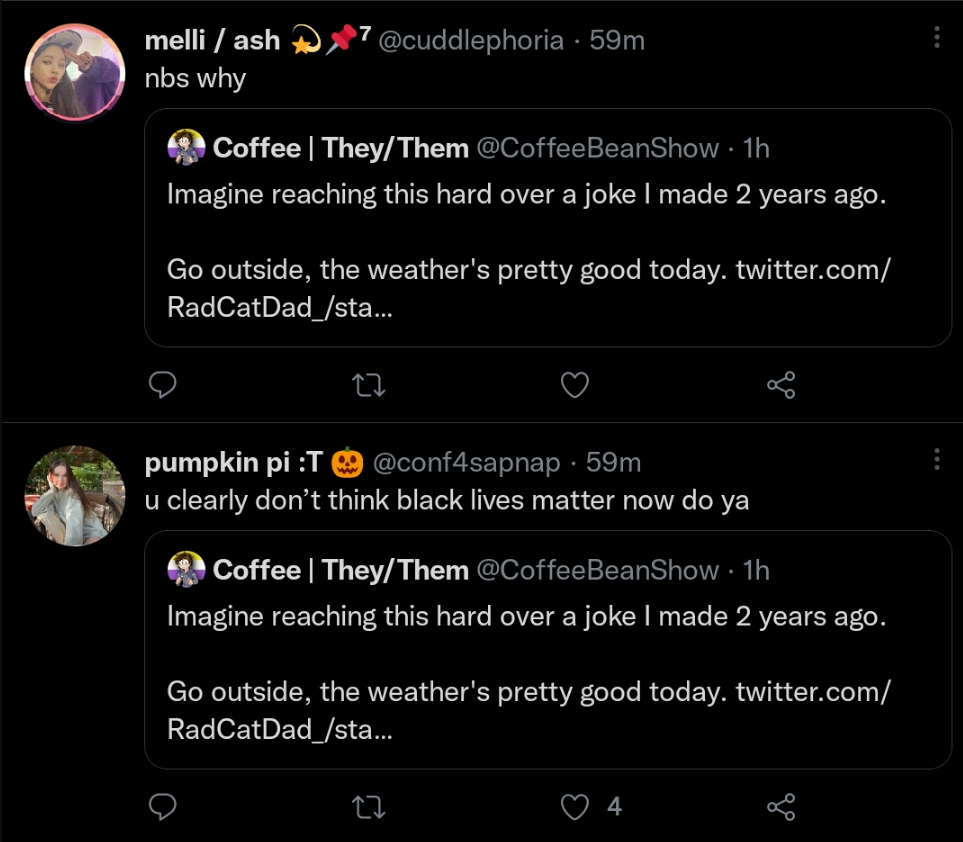Open pumpkin pi's profile picture
This screenshot has height=842, width=963.
pyautogui.click(x=75, y=496)
